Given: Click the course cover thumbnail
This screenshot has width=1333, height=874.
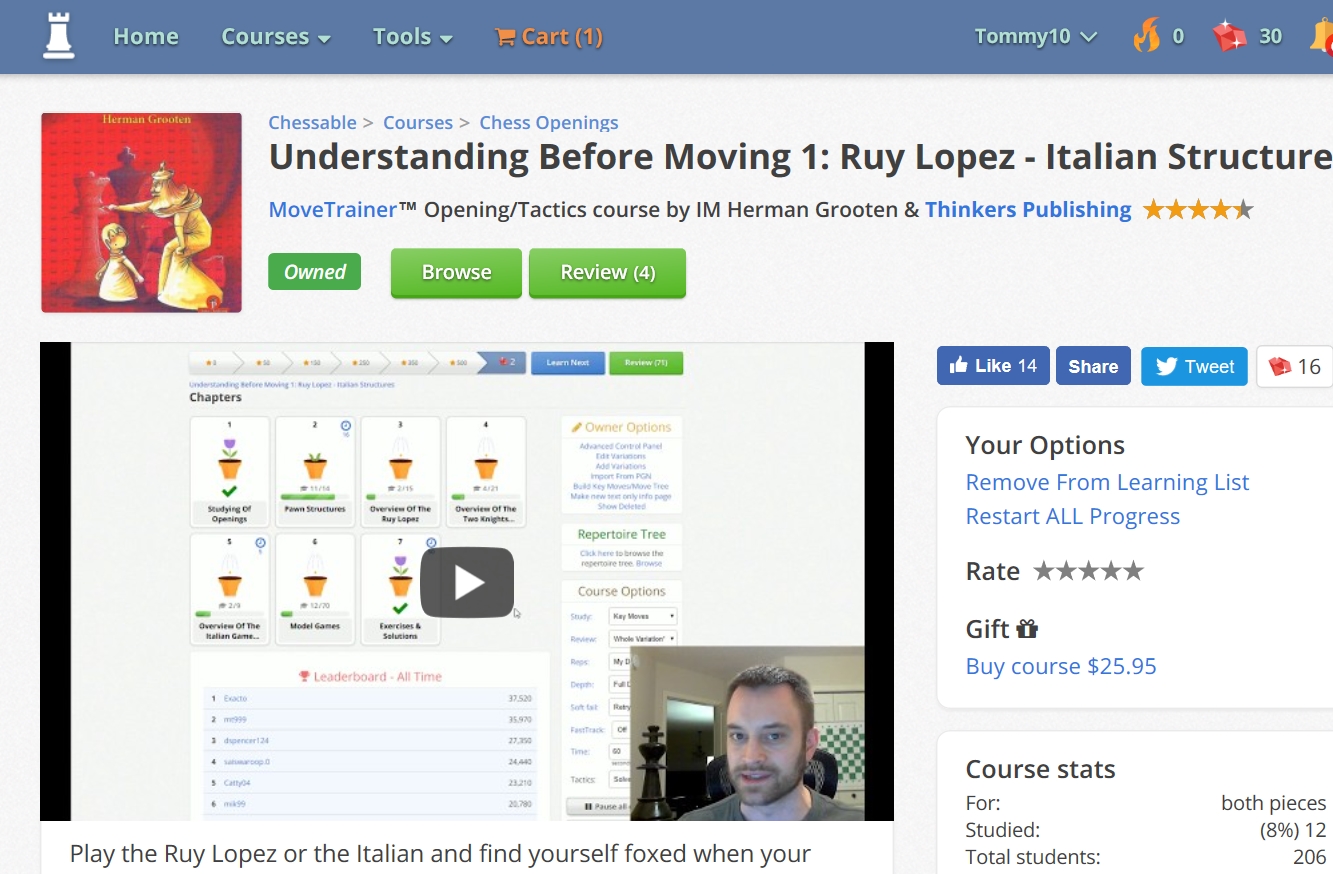Looking at the screenshot, I should coord(141,212).
